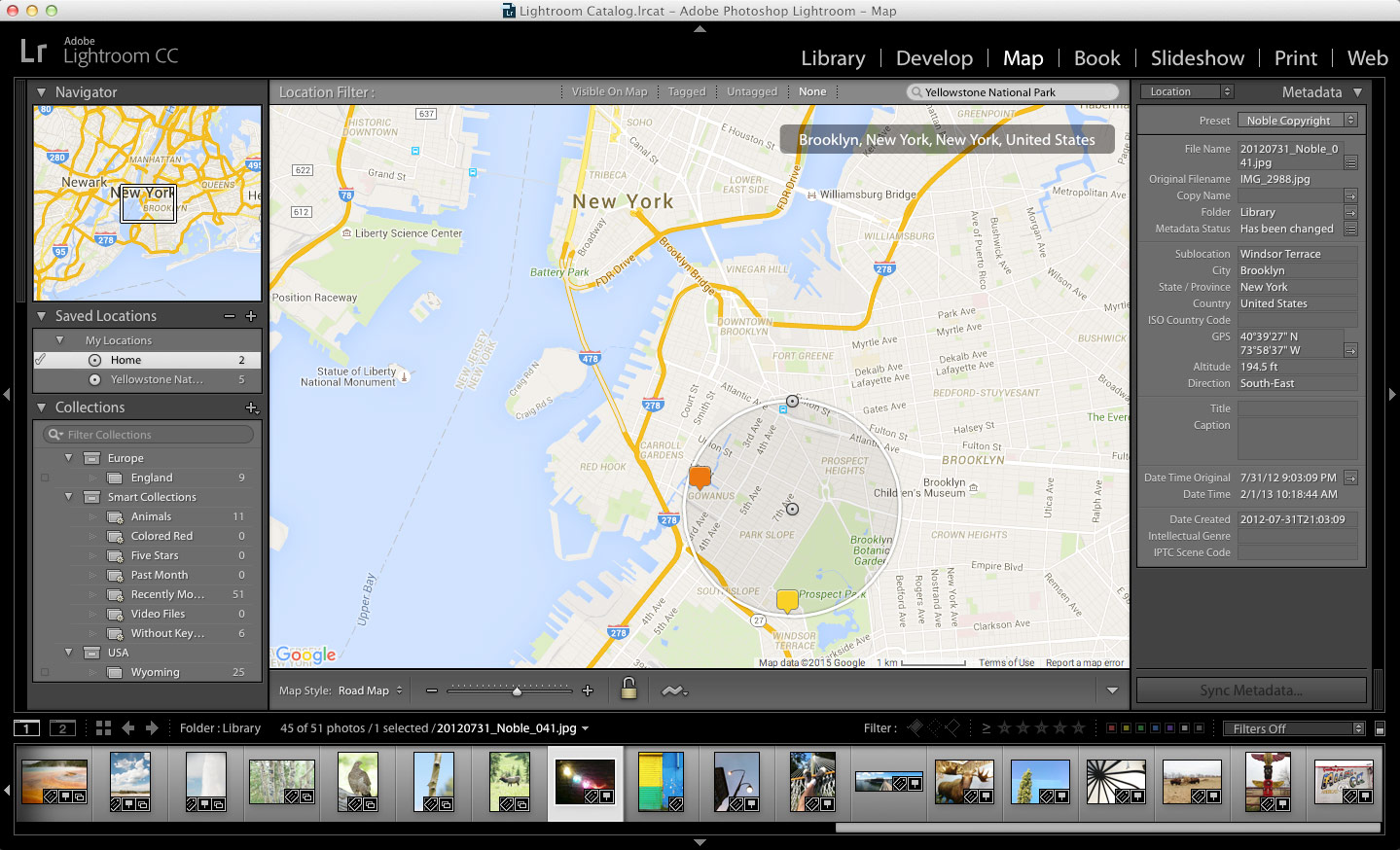Toggle the England collection checkbox

pos(45,478)
